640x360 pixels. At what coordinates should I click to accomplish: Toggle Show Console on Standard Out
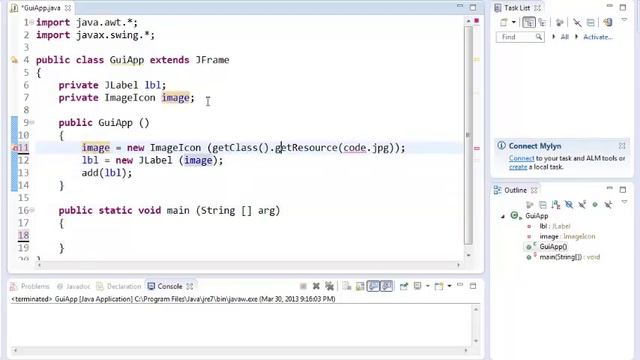point(373,286)
